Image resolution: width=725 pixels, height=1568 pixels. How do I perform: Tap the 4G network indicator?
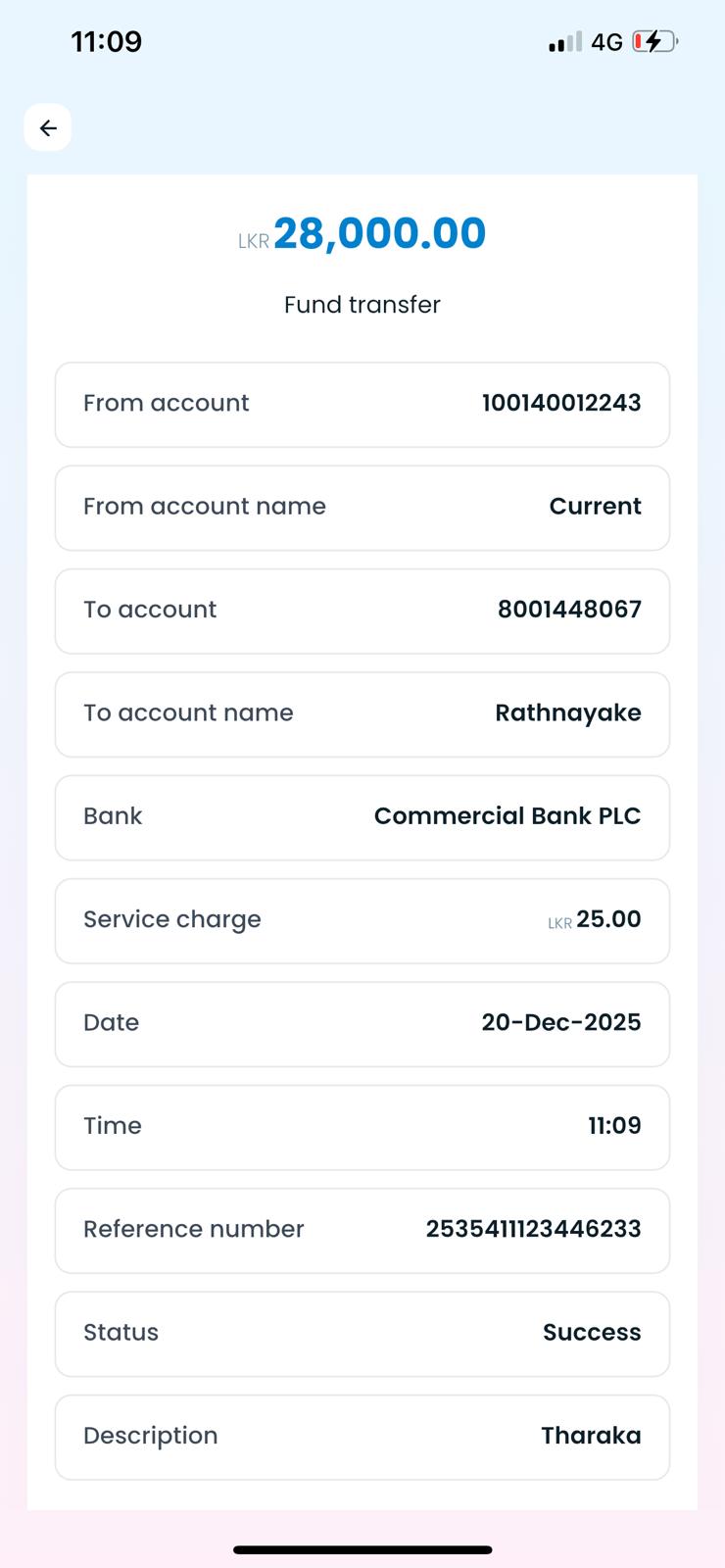[607, 42]
